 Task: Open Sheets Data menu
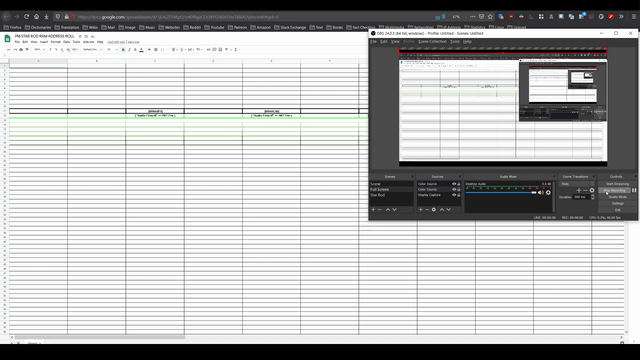point(67,42)
